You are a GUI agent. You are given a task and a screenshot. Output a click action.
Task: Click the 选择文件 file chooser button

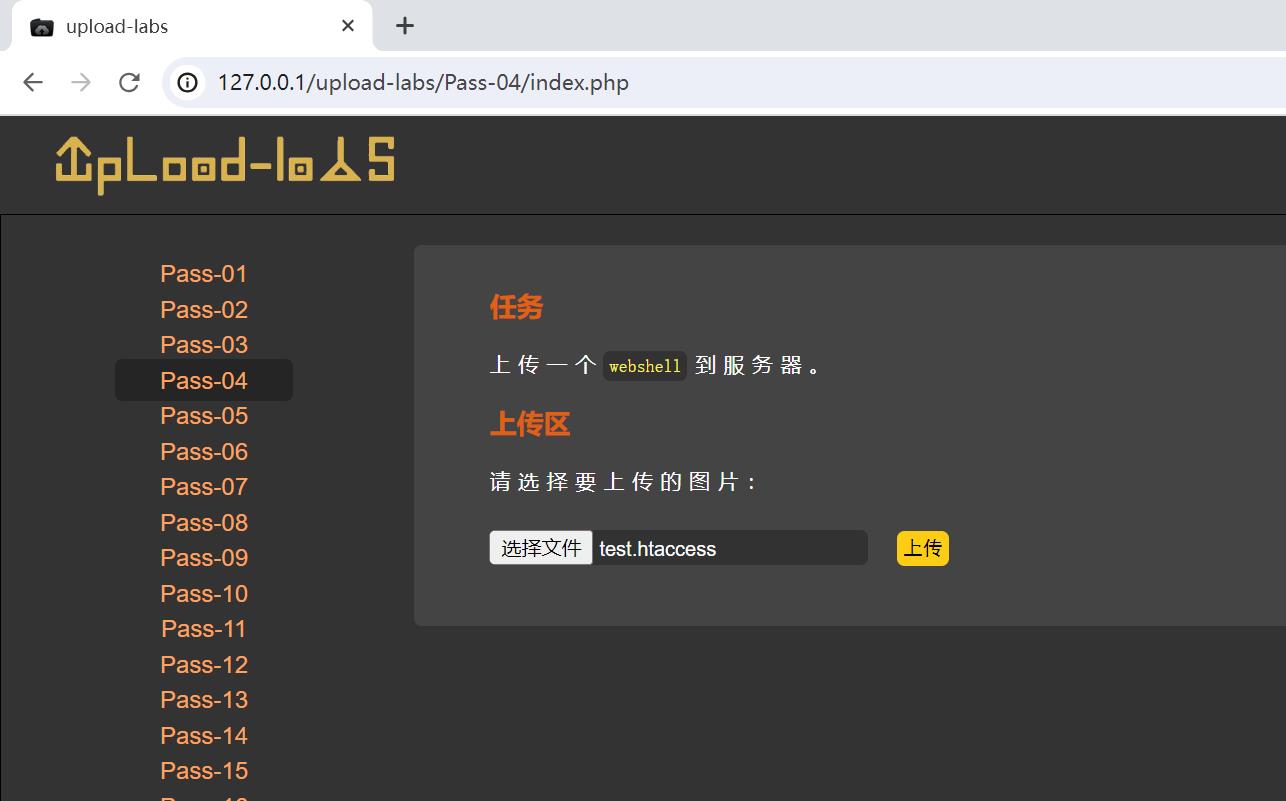pos(541,548)
